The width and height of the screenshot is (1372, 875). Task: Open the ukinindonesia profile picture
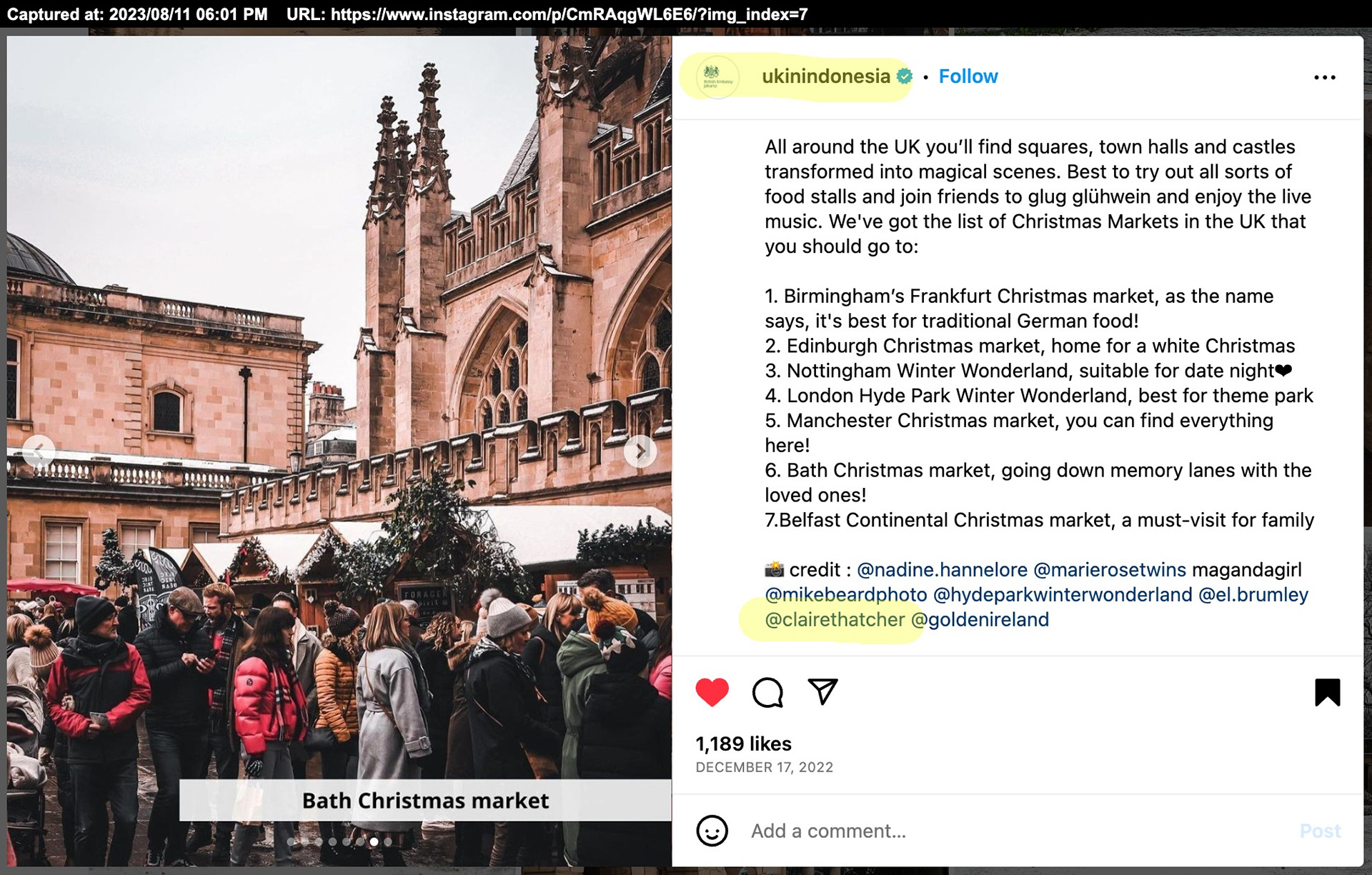pyautogui.click(x=717, y=76)
